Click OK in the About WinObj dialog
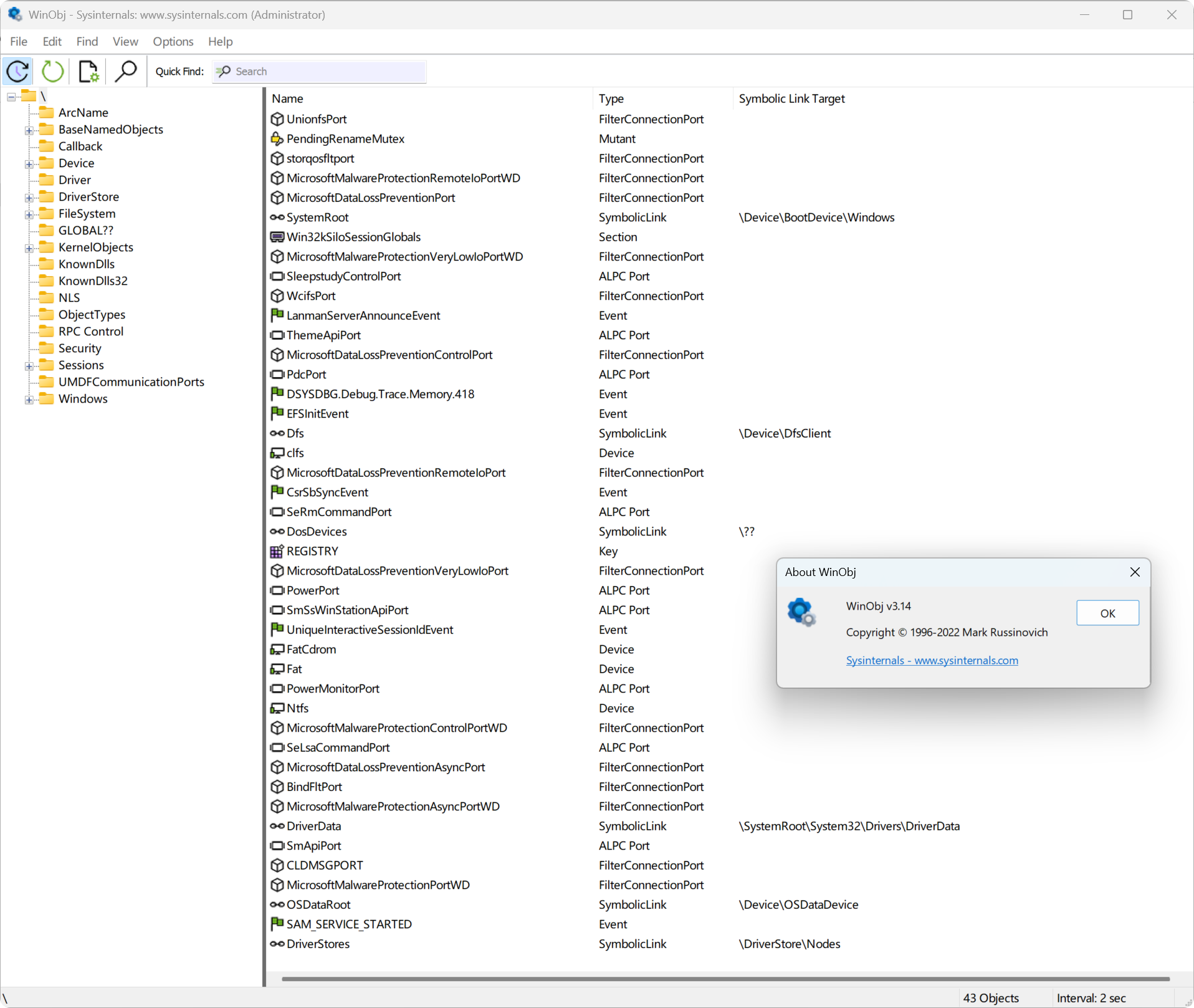The image size is (1194, 1008). click(1107, 613)
